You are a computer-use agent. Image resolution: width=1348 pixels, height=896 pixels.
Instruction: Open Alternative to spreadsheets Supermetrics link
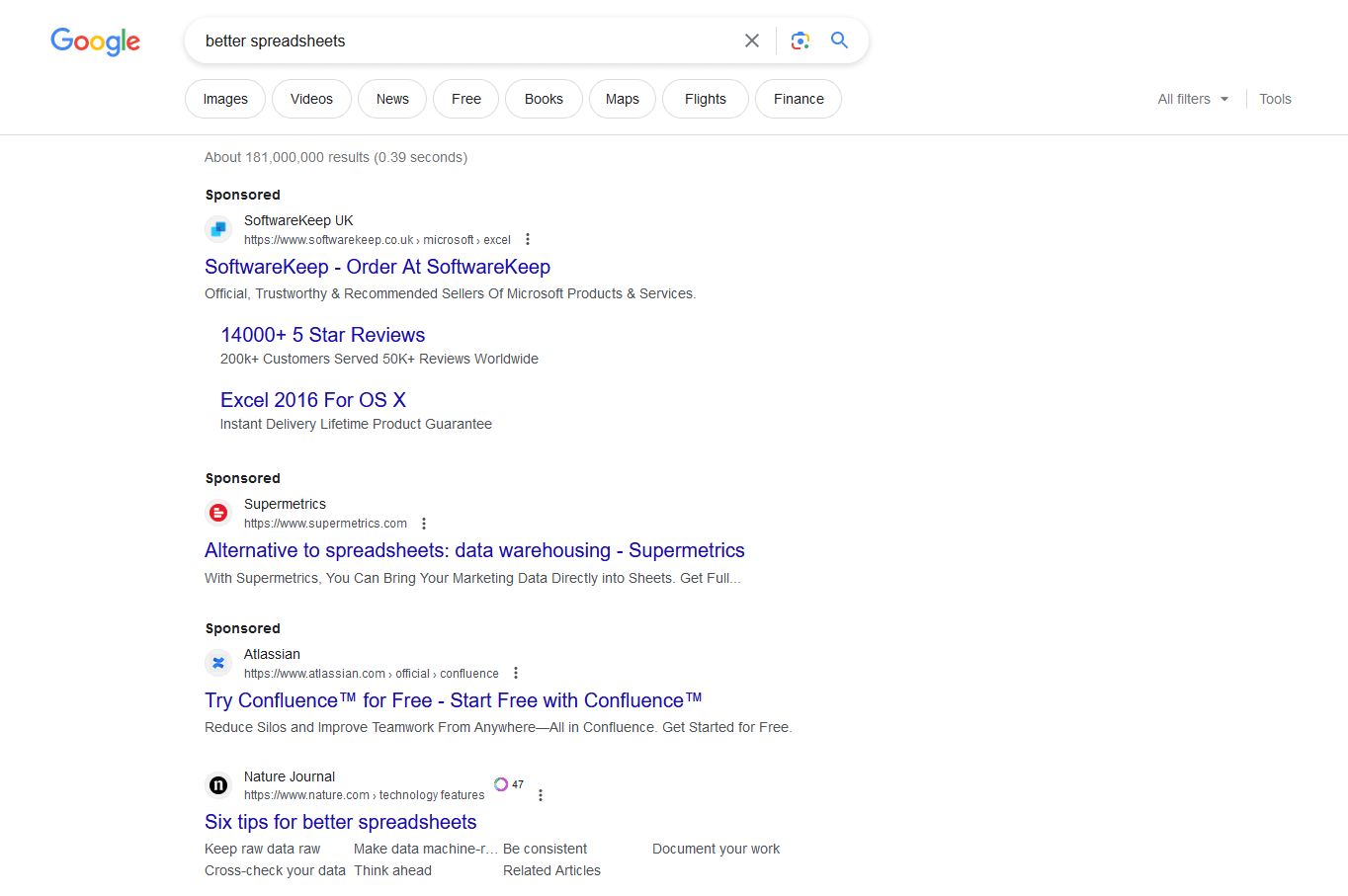click(474, 550)
